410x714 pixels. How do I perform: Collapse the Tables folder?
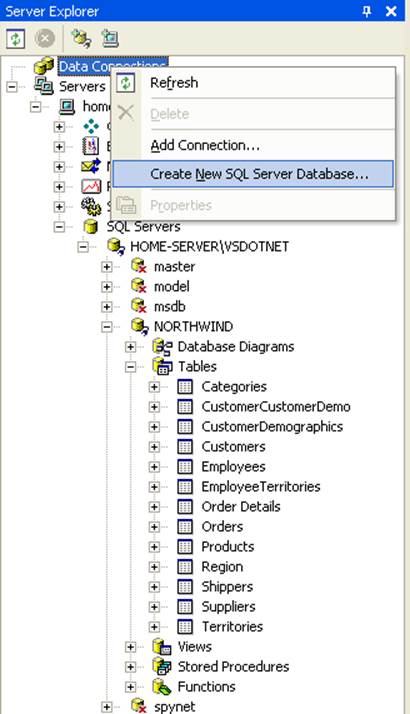(x=130, y=367)
